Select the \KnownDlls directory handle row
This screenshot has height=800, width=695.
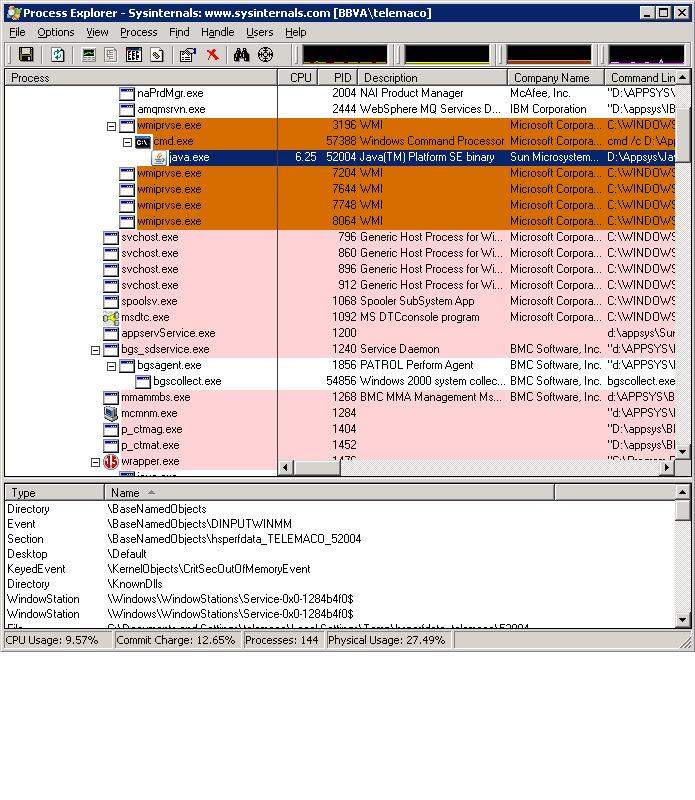340,584
